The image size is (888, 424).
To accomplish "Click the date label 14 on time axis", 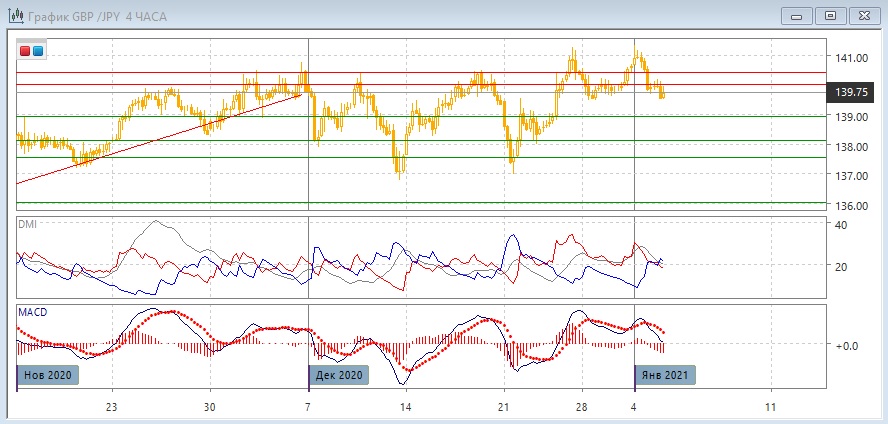I will pos(405,408).
